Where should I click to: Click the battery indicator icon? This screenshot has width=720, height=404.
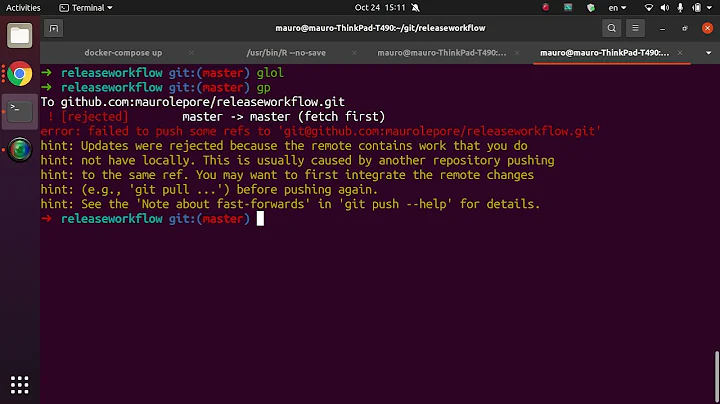[697, 8]
